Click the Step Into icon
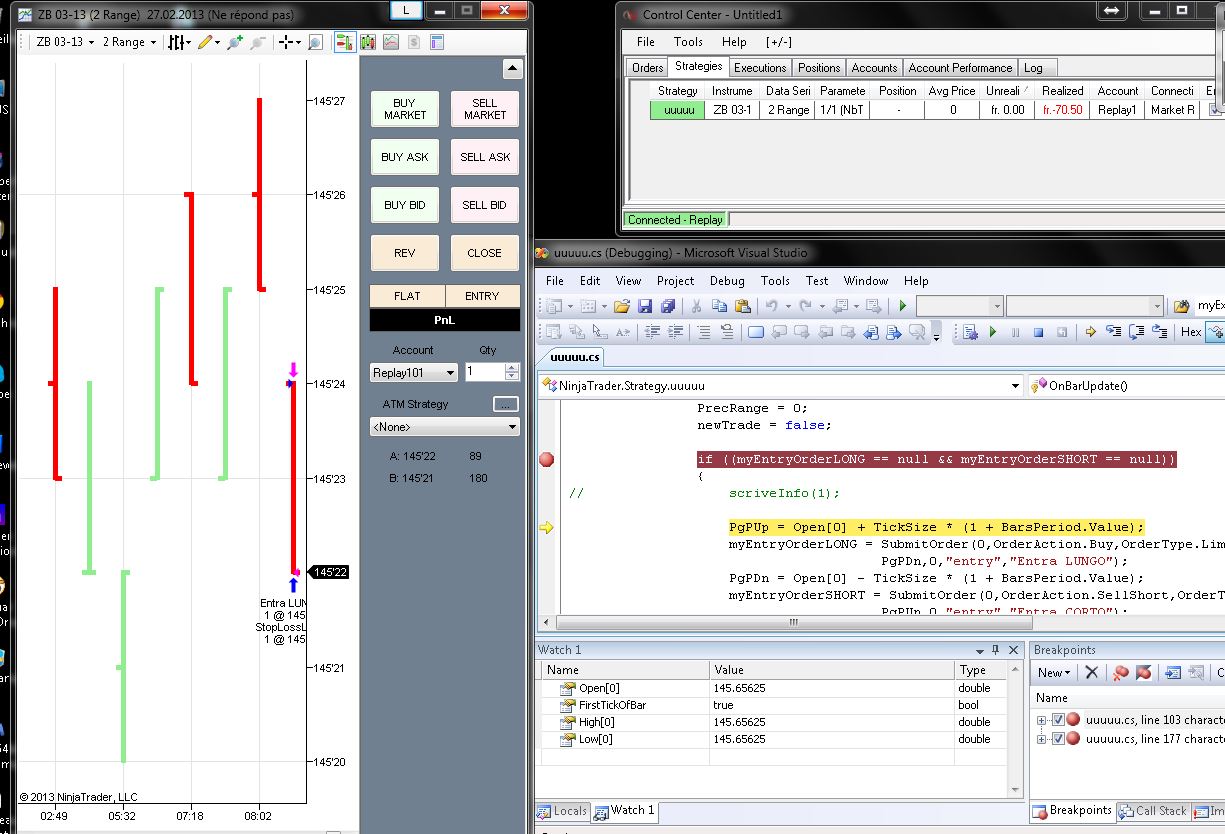The height and width of the screenshot is (834, 1225). tap(1113, 332)
